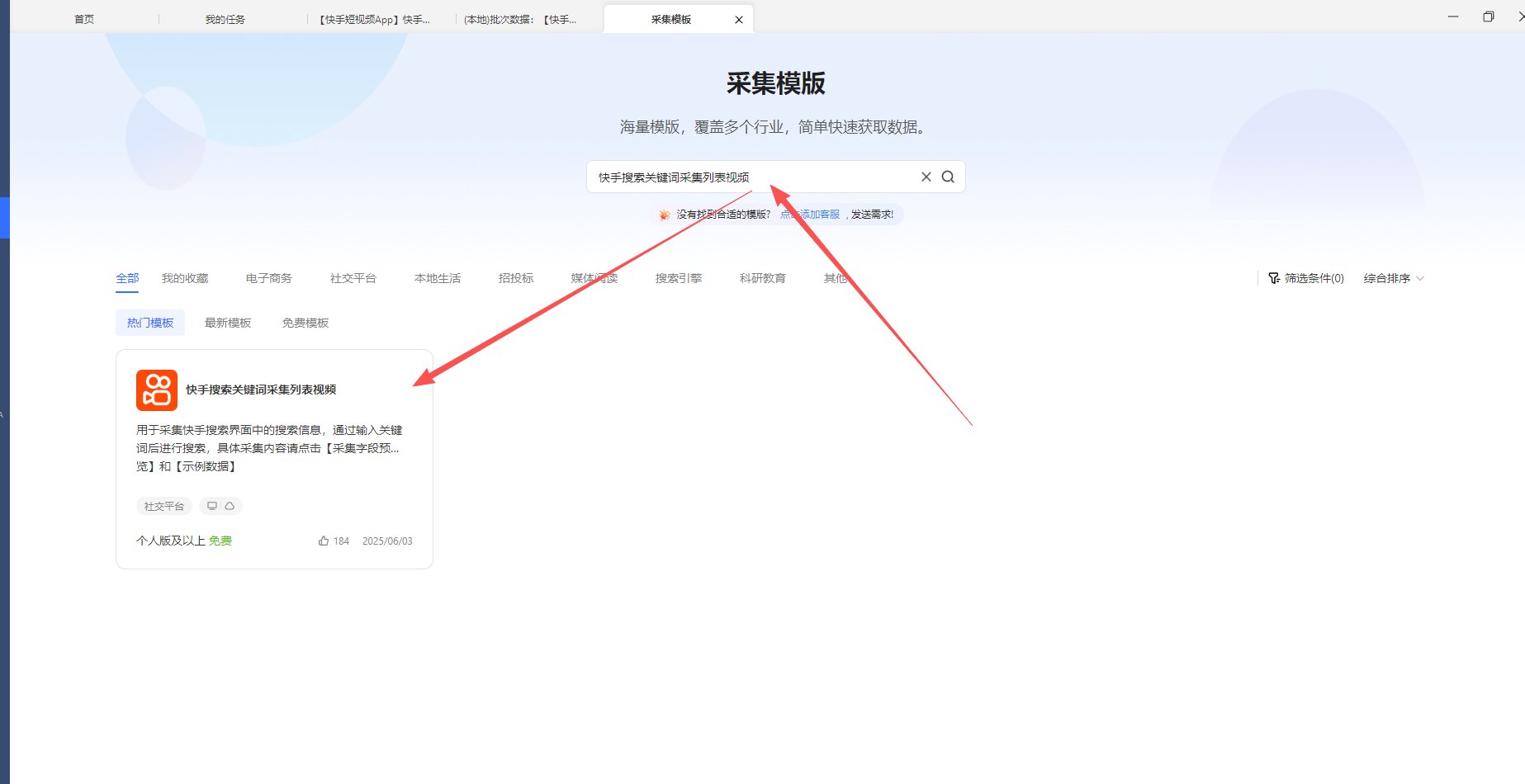
Task: Select the 招投标 category
Action: (x=516, y=278)
